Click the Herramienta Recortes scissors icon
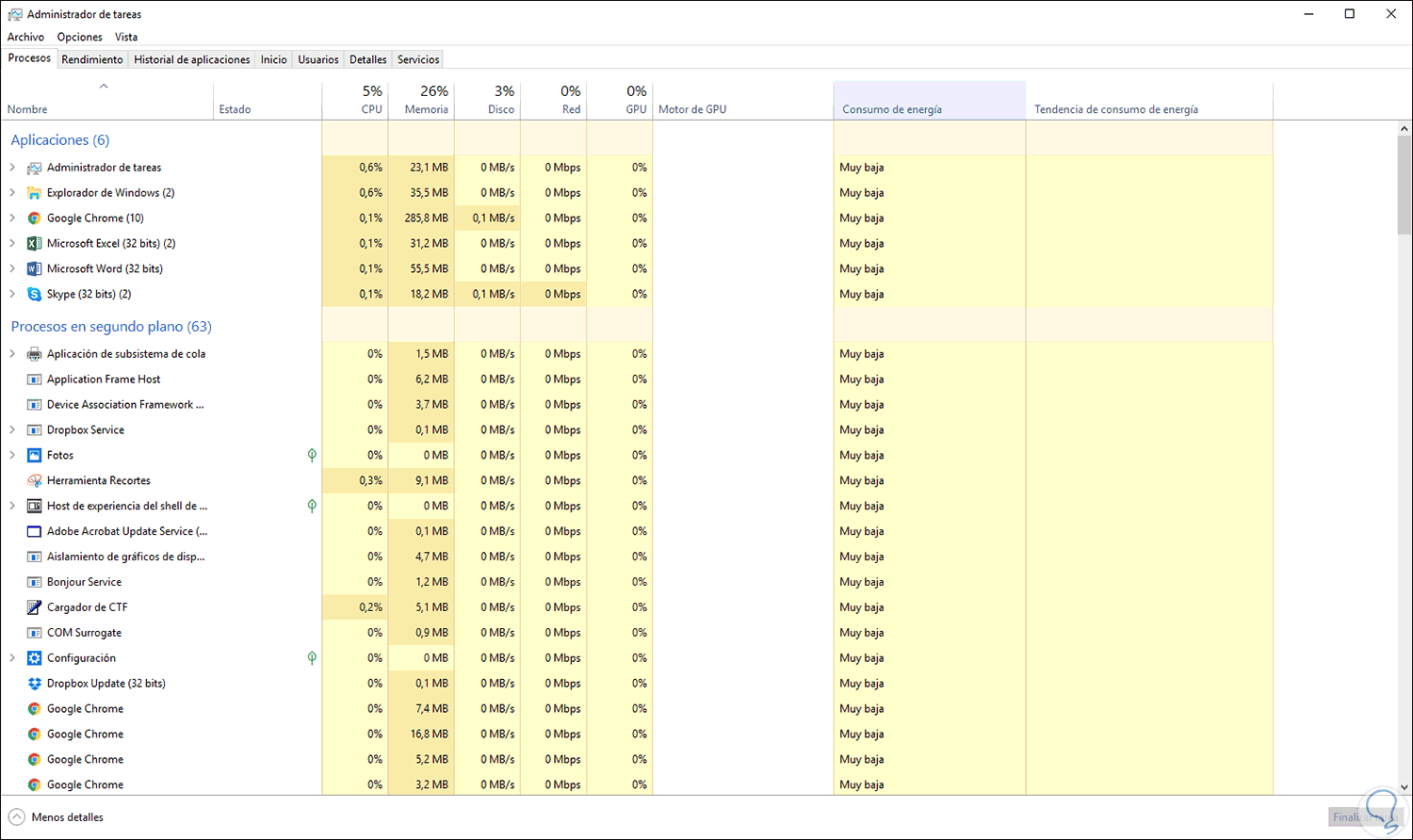The height and width of the screenshot is (840, 1413). 34,481
